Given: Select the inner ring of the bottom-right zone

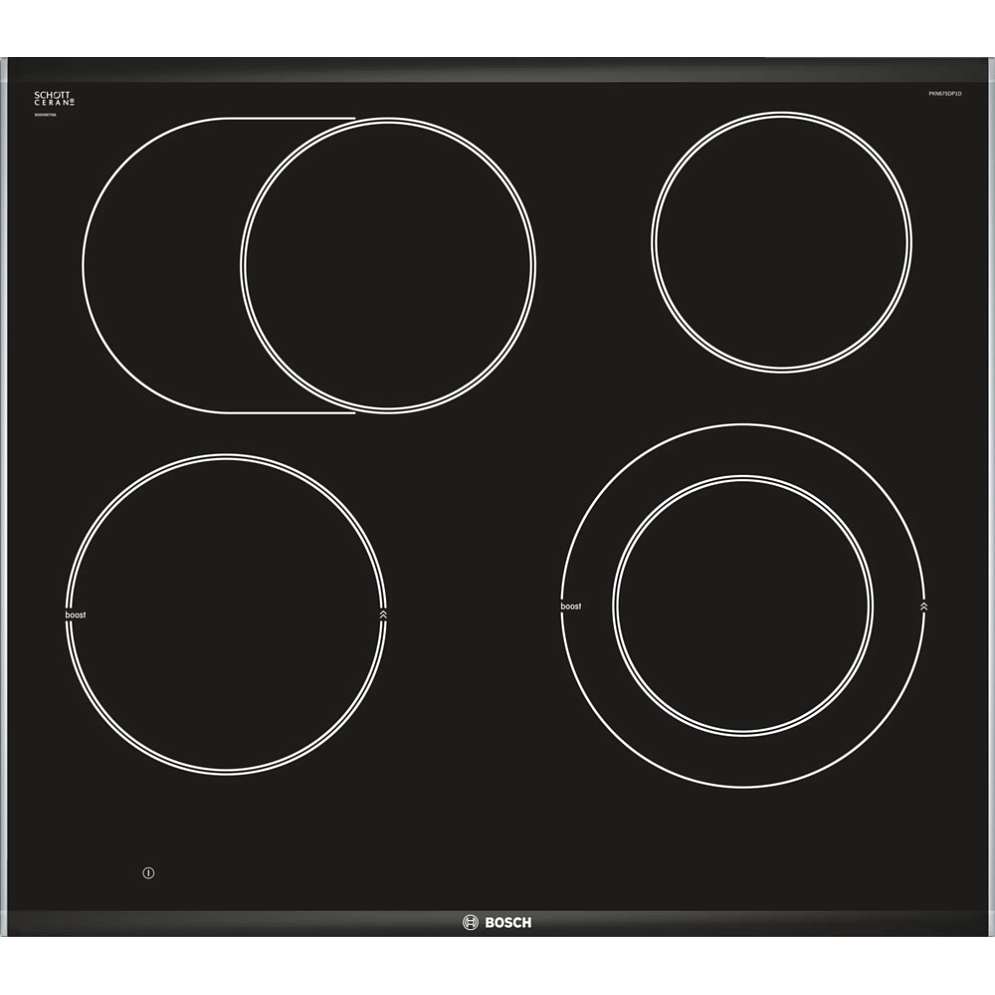Looking at the screenshot, I should pos(742,605).
